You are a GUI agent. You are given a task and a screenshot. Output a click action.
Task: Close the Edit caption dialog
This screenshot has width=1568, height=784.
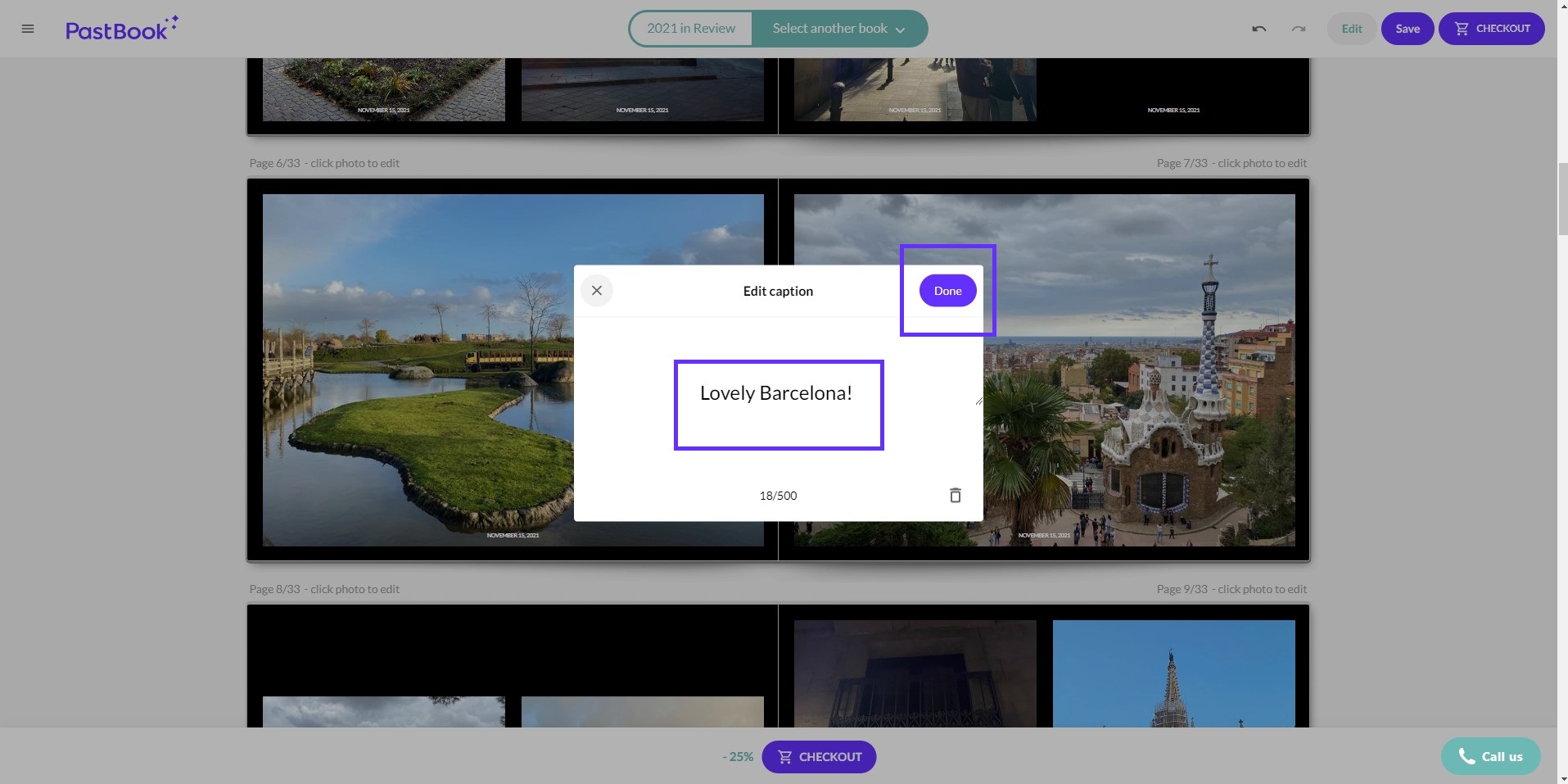[597, 291]
